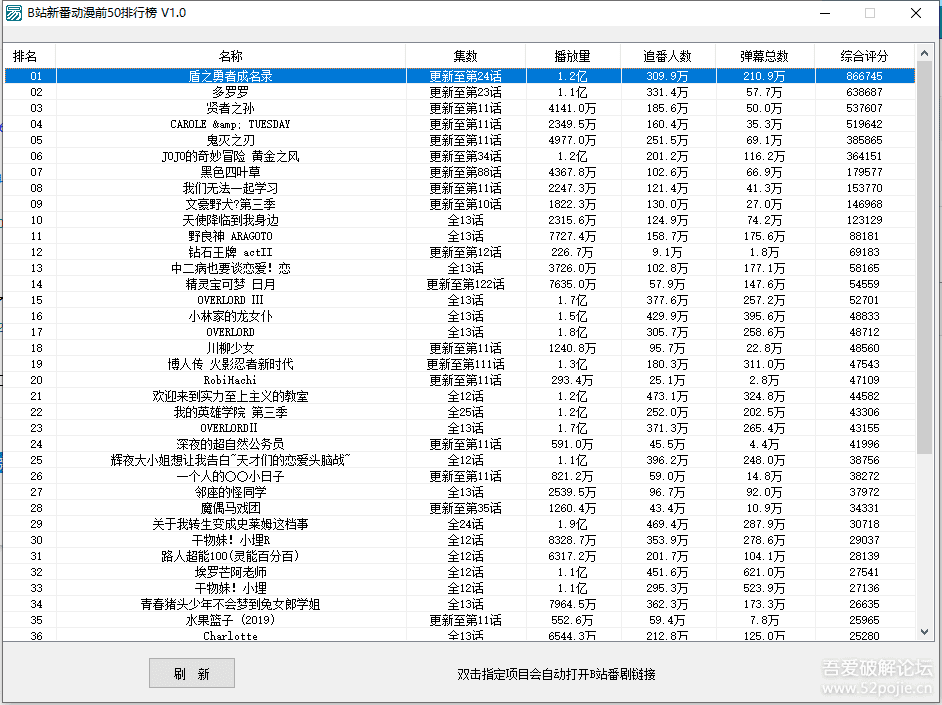Click the 名称 column header
The image size is (942, 705).
230,56
